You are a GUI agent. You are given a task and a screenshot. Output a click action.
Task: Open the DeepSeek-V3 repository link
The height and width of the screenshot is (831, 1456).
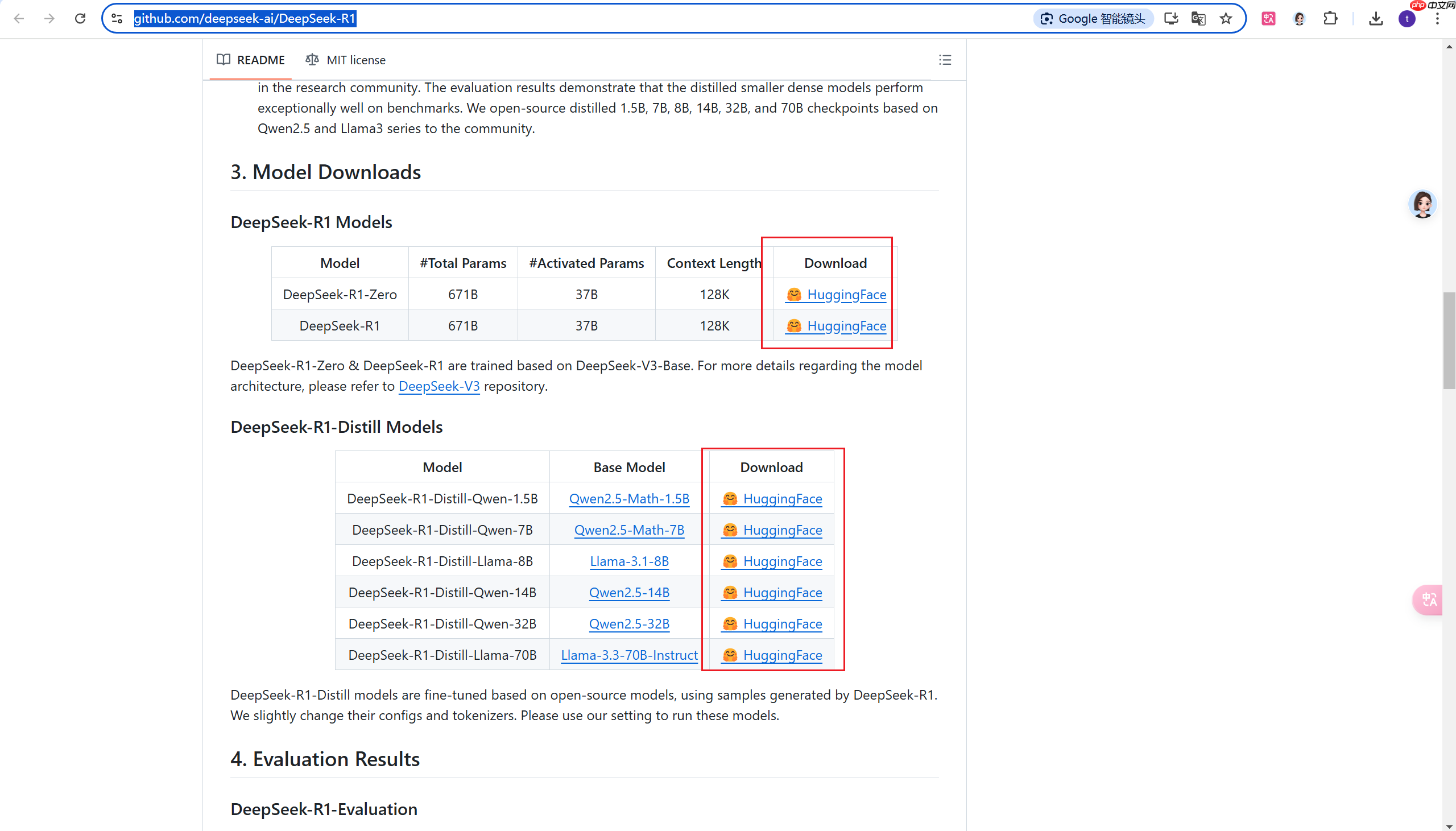(439, 386)
